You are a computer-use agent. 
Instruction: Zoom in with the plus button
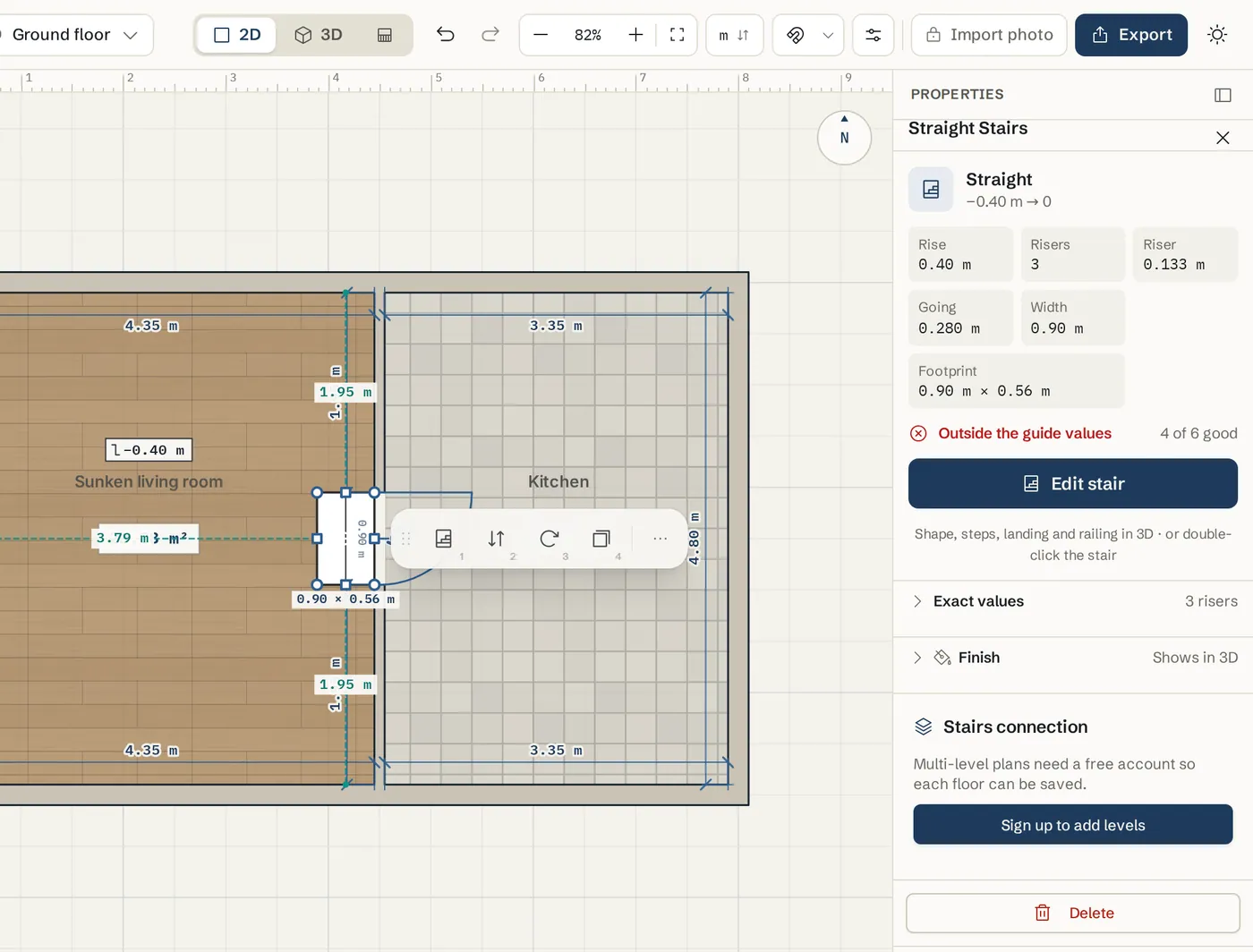(635, 35)
